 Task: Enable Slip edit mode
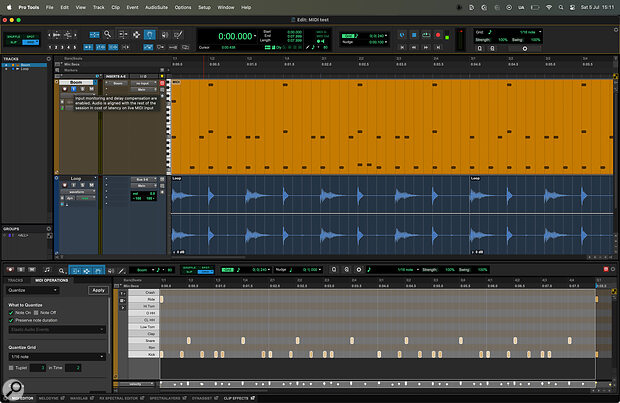[x=13, y=42]
